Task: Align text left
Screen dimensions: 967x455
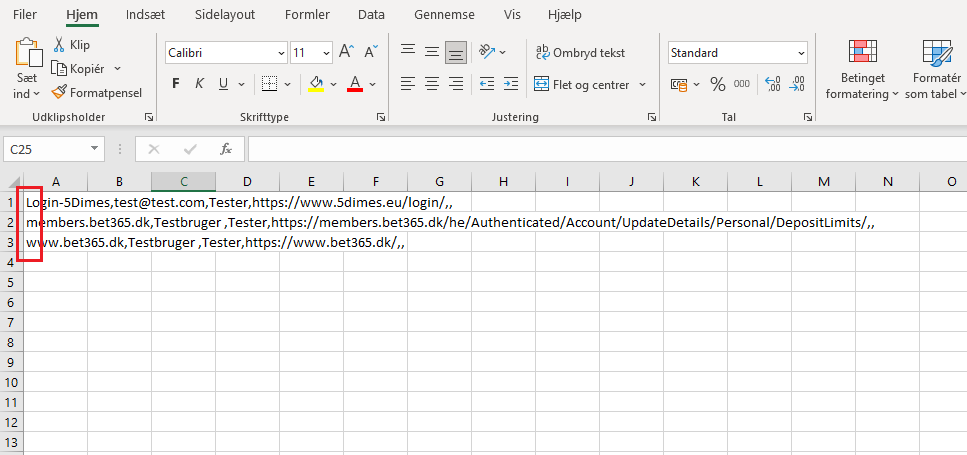Action: coord(408,84)
